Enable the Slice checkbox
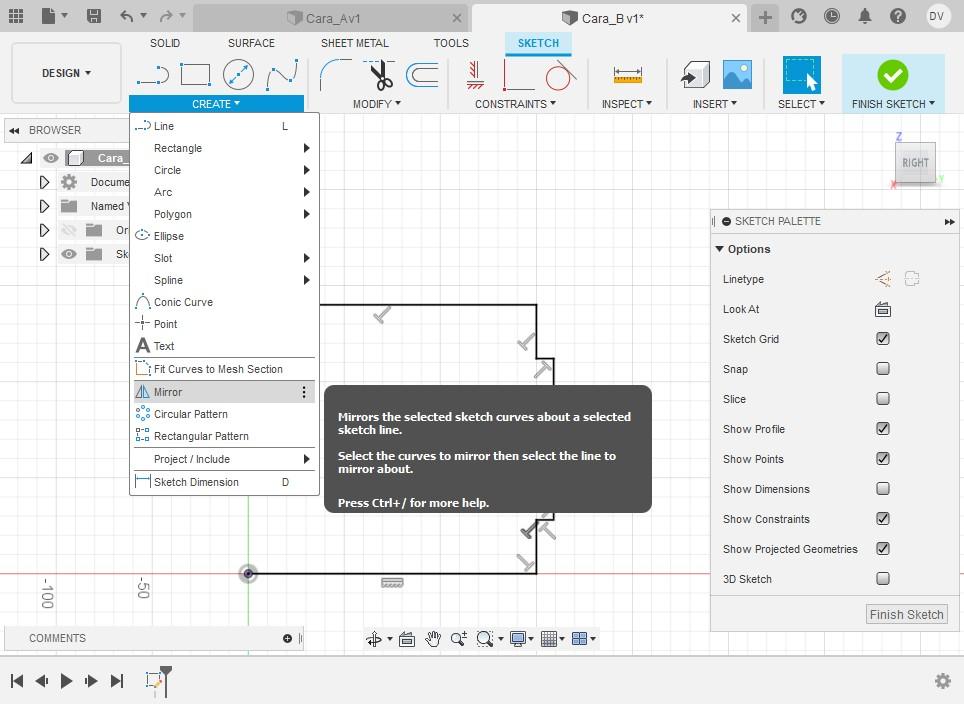The image size is (964, 704). (883, 399)
